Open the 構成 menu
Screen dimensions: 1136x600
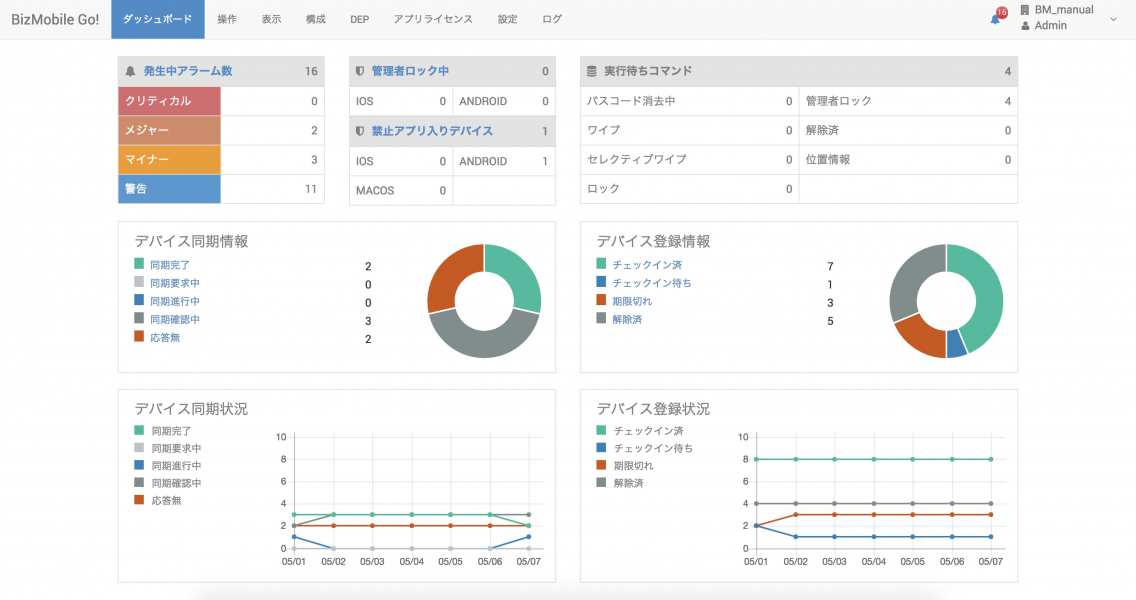click(x=315, y=20)
